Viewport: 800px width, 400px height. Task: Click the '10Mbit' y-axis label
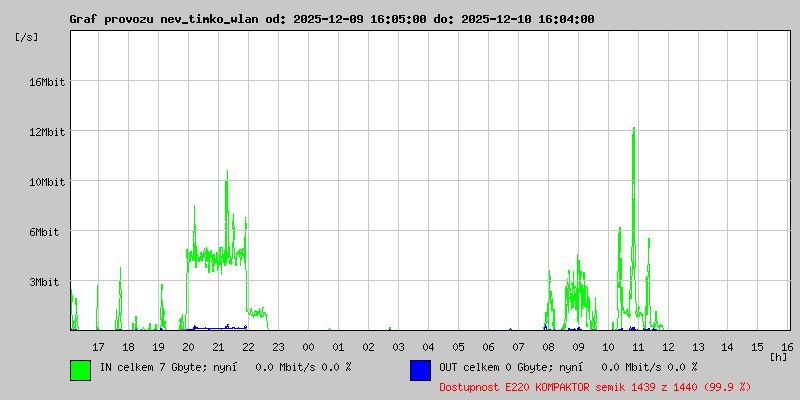tap(48, 182)
